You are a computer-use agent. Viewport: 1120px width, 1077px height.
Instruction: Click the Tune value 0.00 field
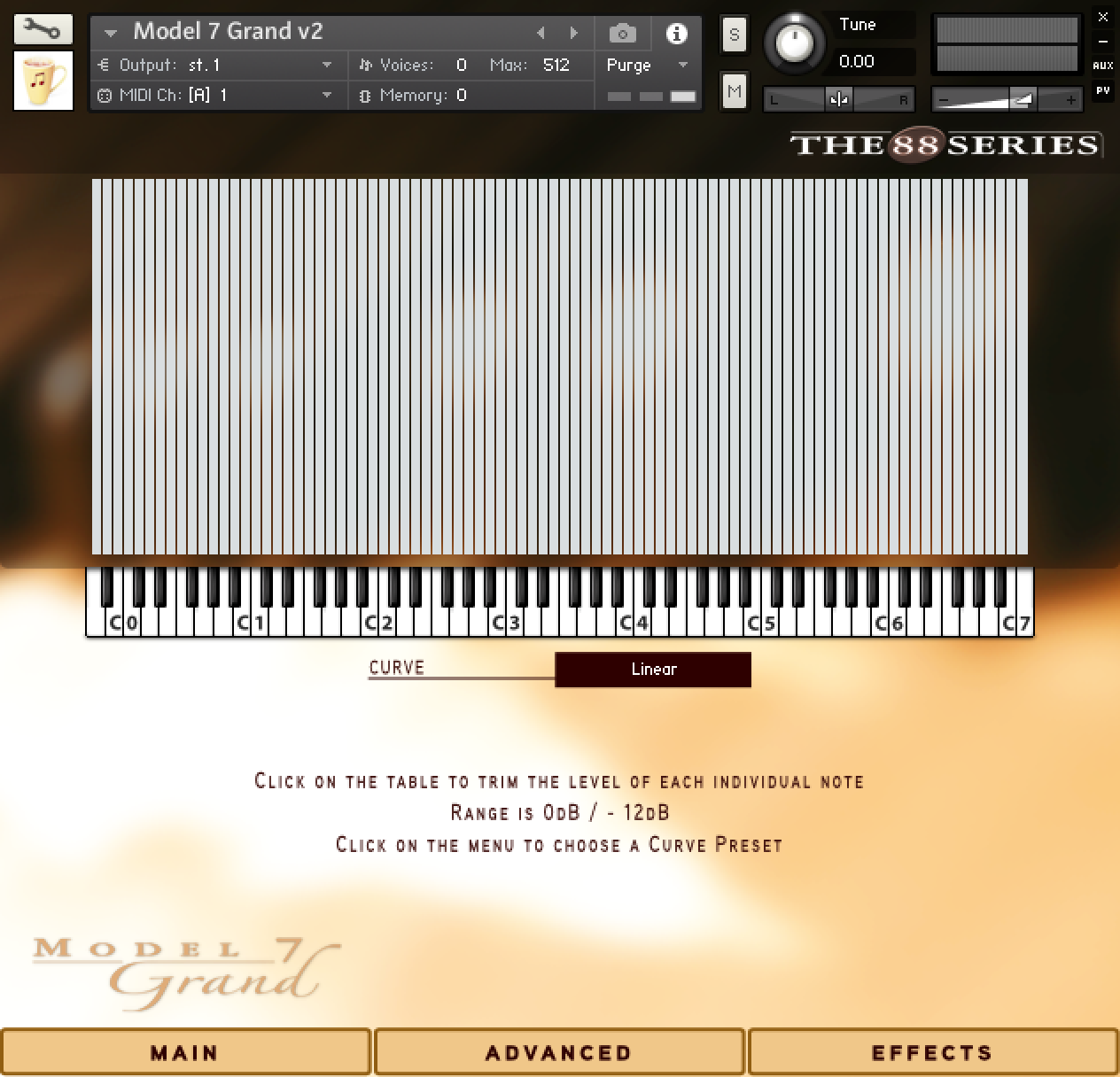coord(857,61)
